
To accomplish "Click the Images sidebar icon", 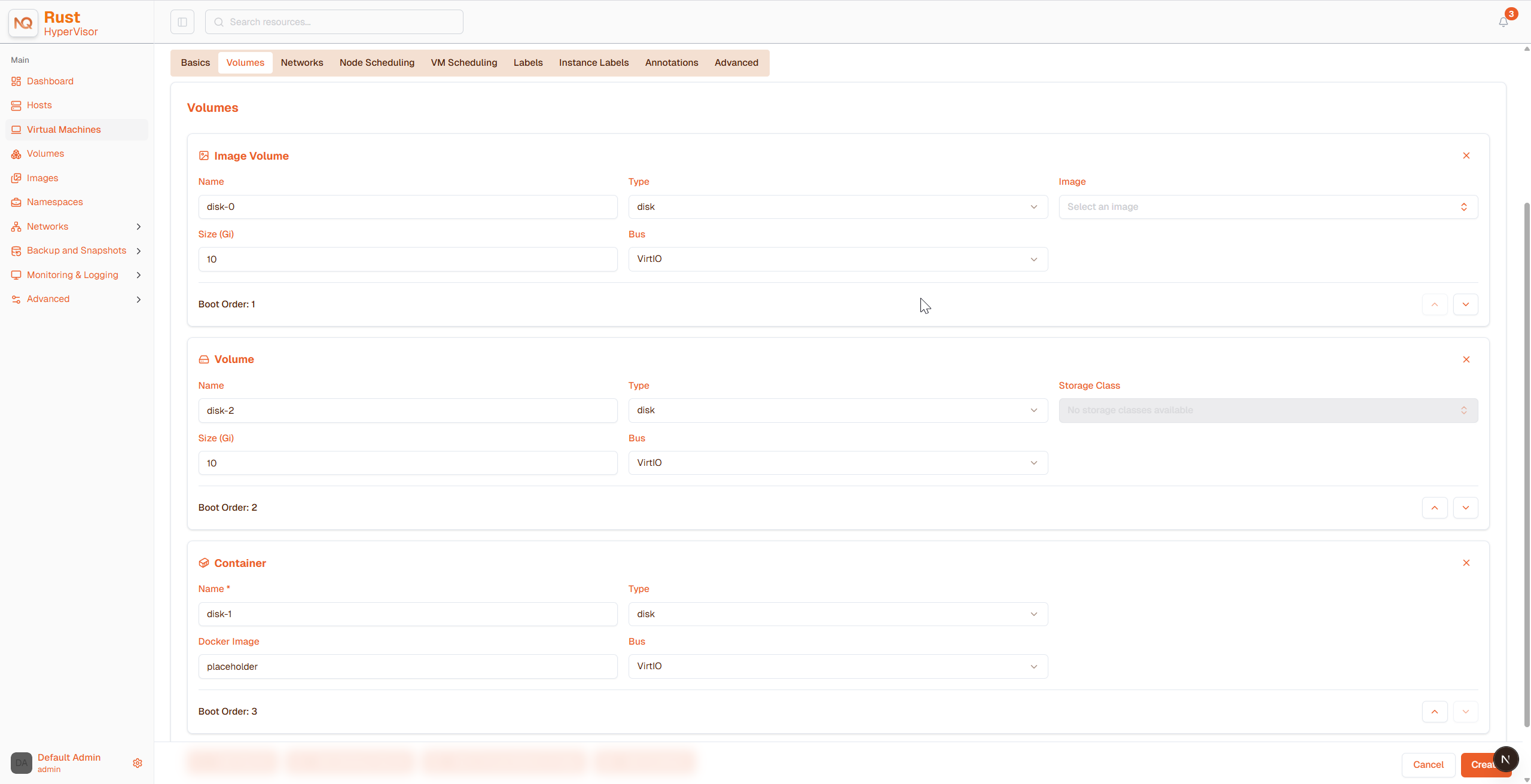I will click(x=16, y=178).
